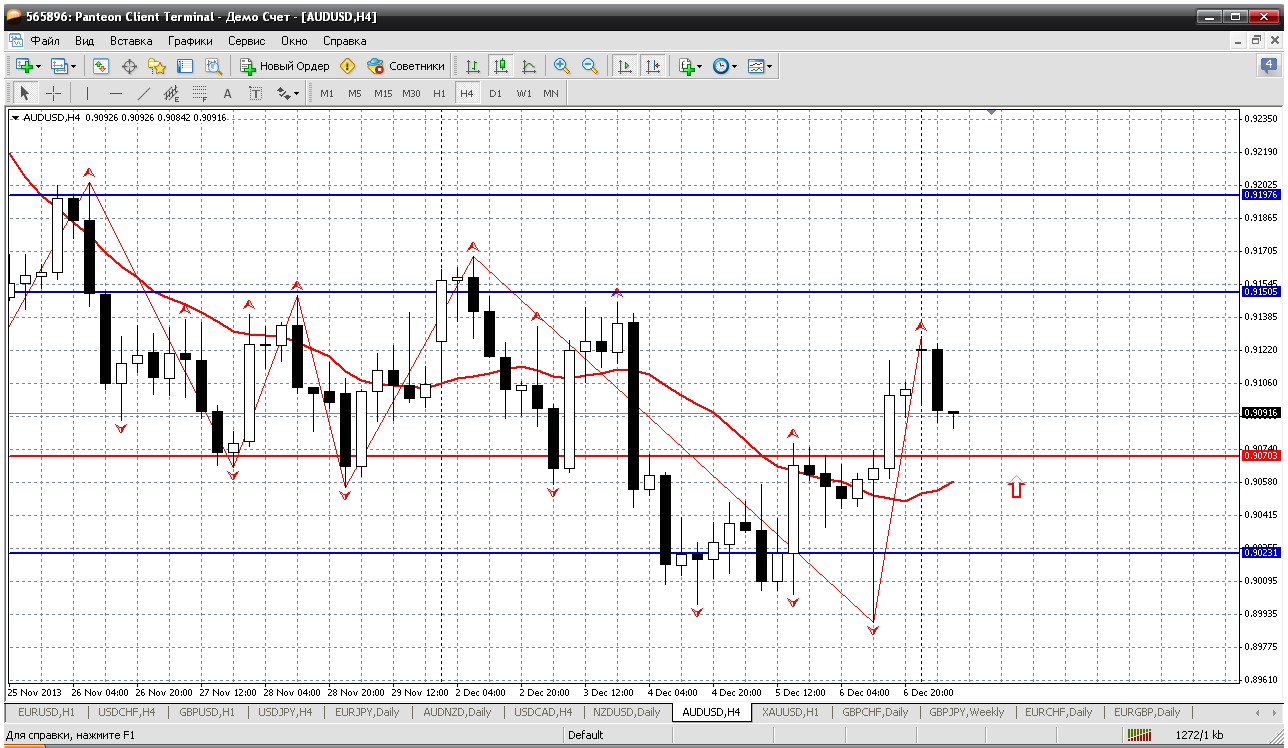
Task: Select the Crosshair tool
Action: (53, 93)
